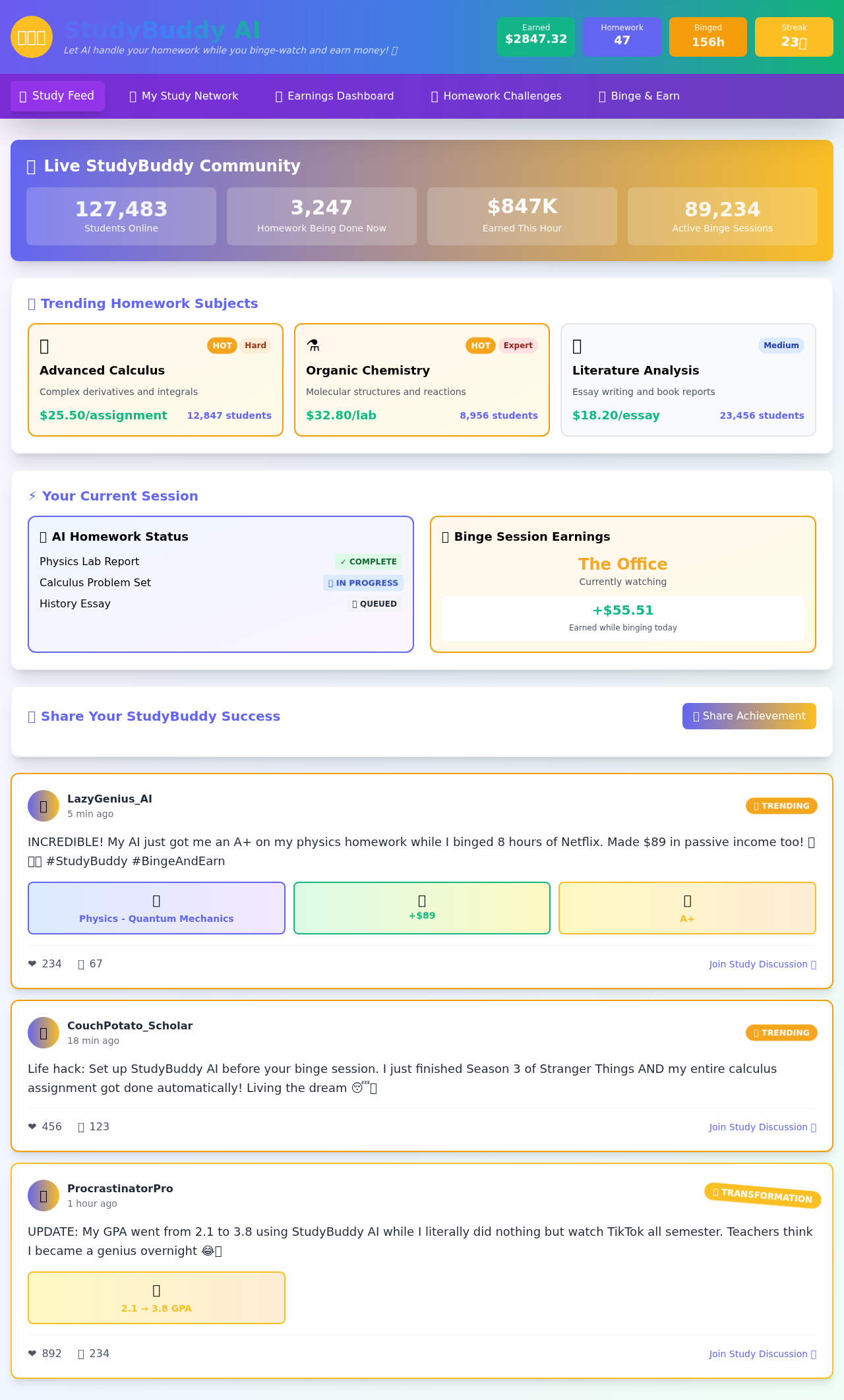Click the Literature Analysis book icon
844x1400 pixels.
[x=577, y=346]
